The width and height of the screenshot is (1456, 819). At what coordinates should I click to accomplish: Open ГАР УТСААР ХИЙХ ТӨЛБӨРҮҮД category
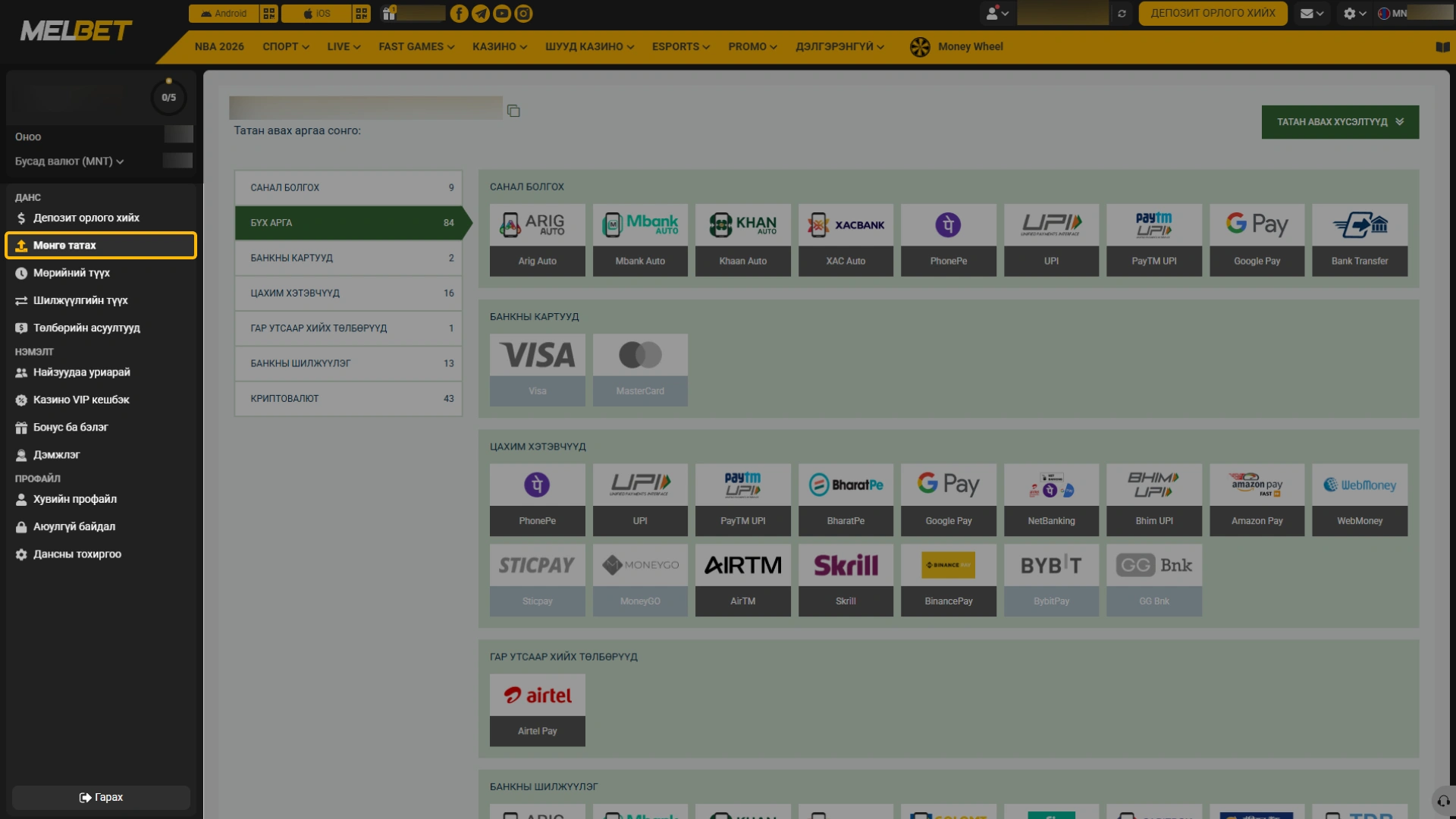click(x=348, y=328)
